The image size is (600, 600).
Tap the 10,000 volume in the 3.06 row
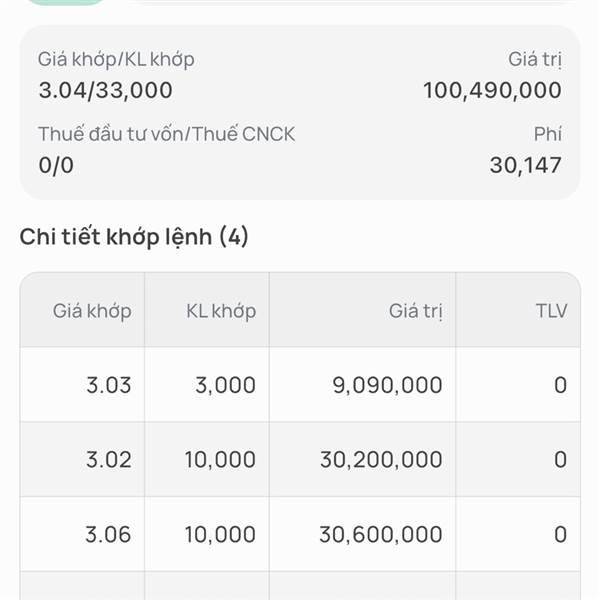tap(220, 535)
